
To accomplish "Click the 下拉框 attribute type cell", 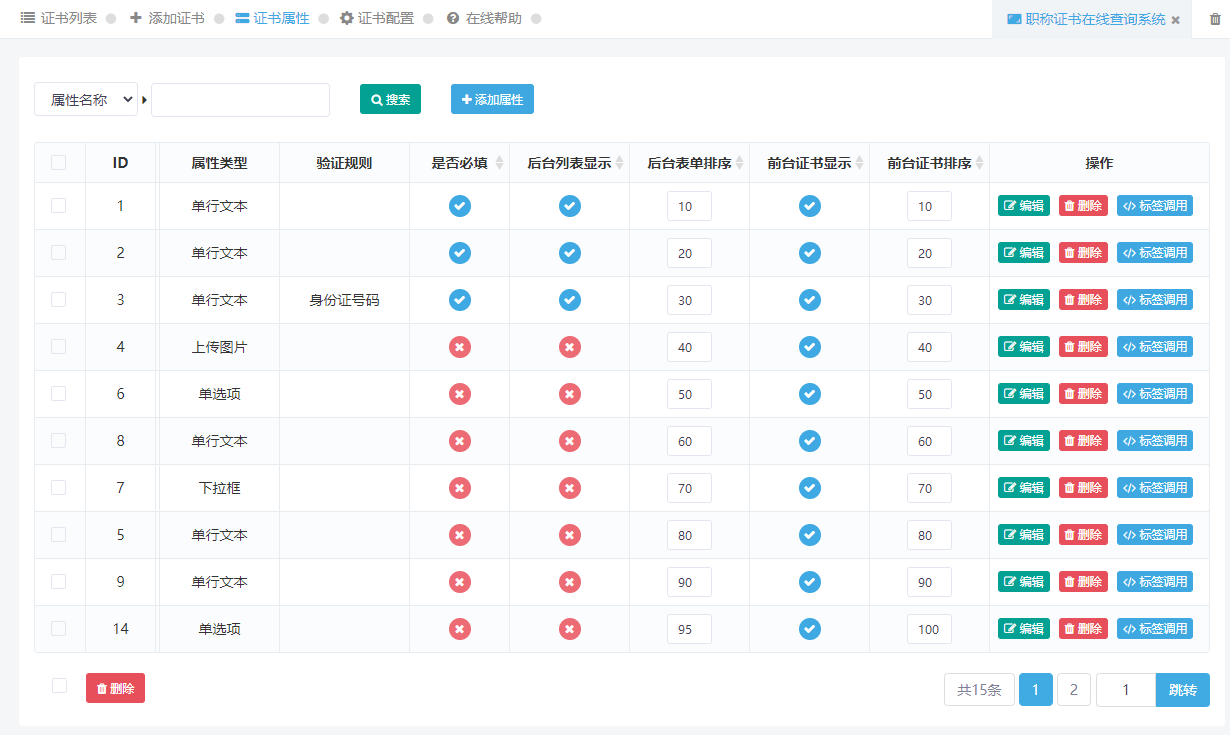I will (220, 488).
